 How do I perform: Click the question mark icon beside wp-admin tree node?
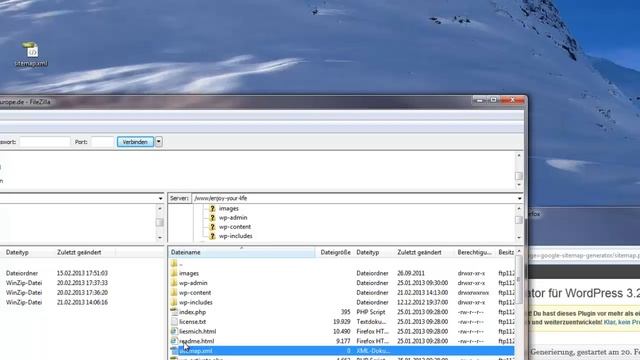coord(212,218)
